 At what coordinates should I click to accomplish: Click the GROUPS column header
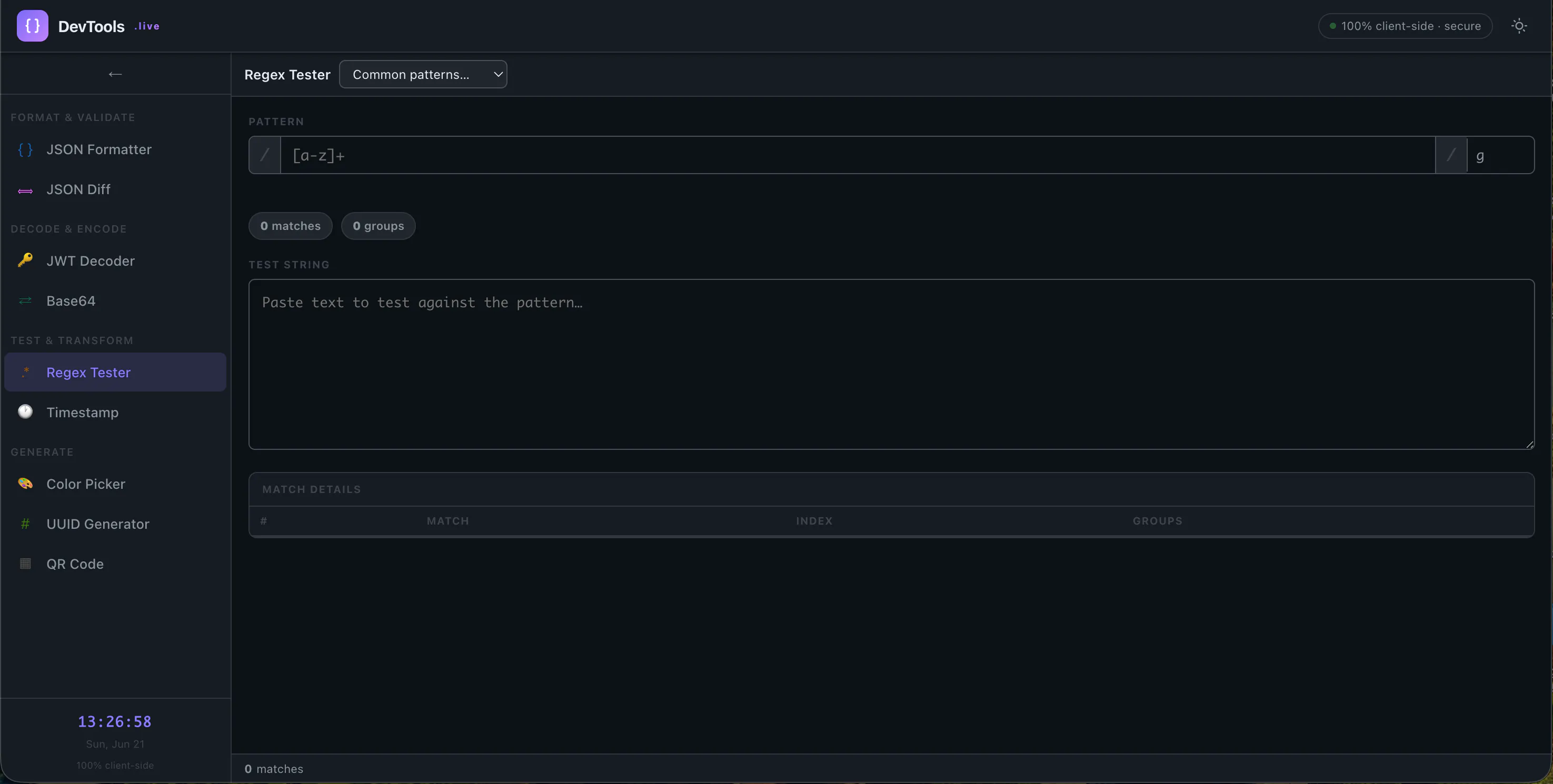pyautogui.click(x=1158, y=521)
